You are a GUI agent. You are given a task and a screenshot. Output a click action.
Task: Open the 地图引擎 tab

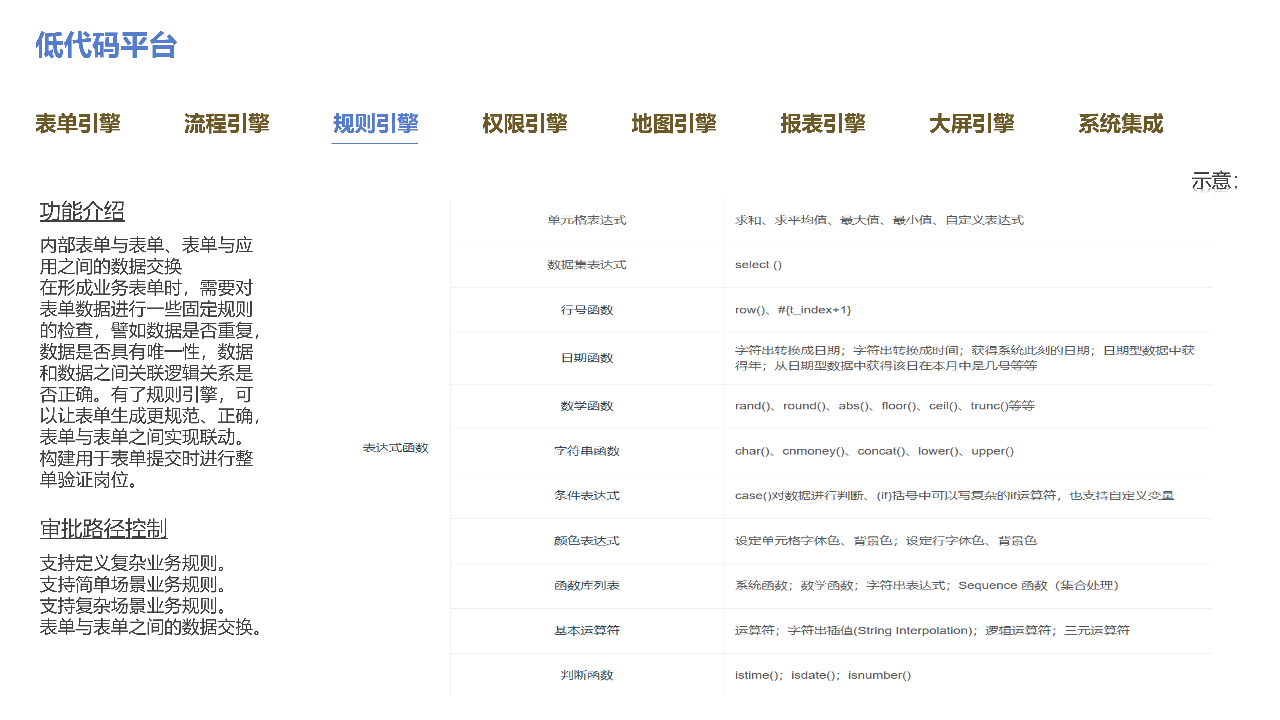pyautogui.click(x=674, y=124)
